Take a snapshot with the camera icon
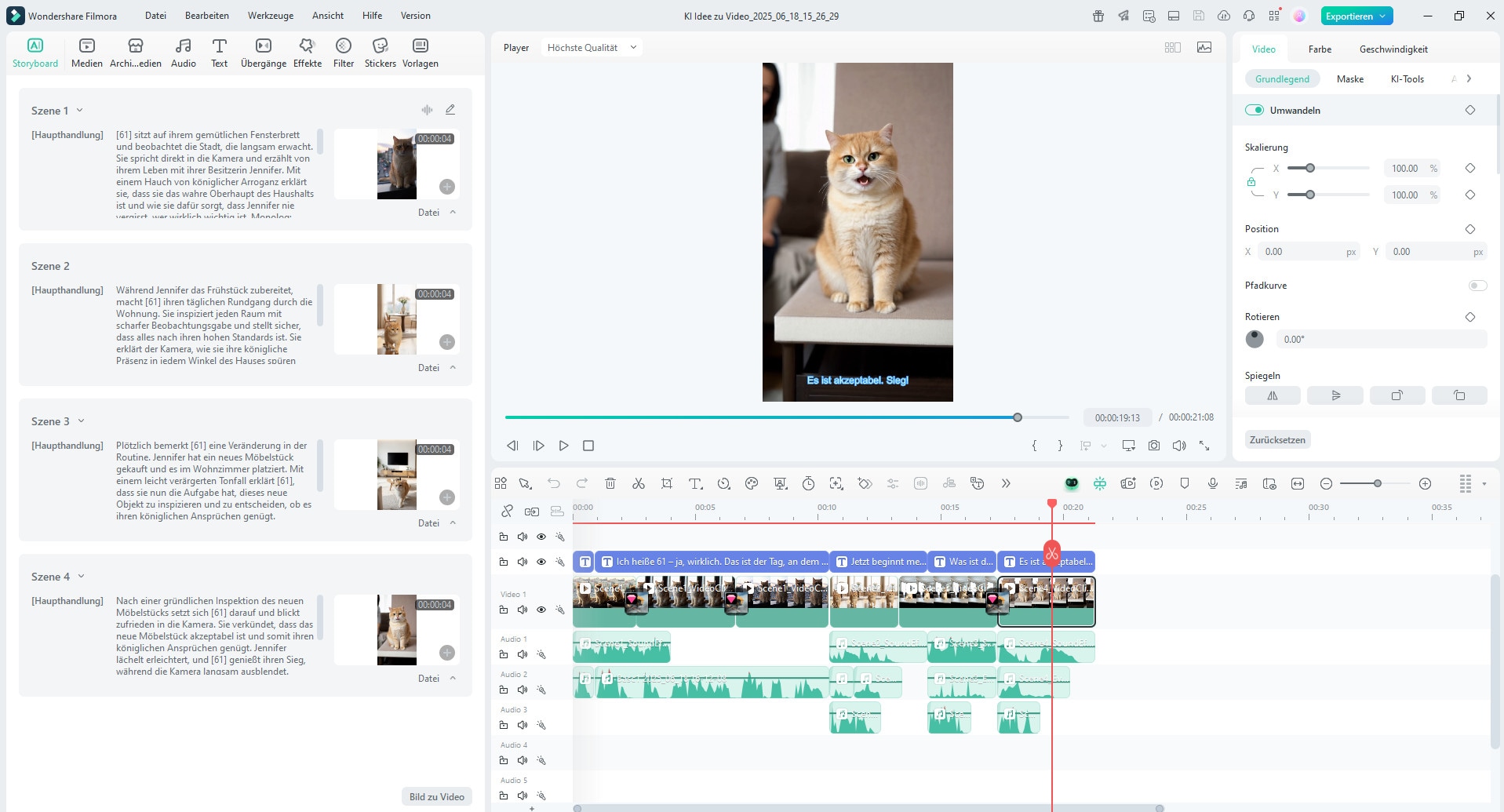 pos(1154,446)
